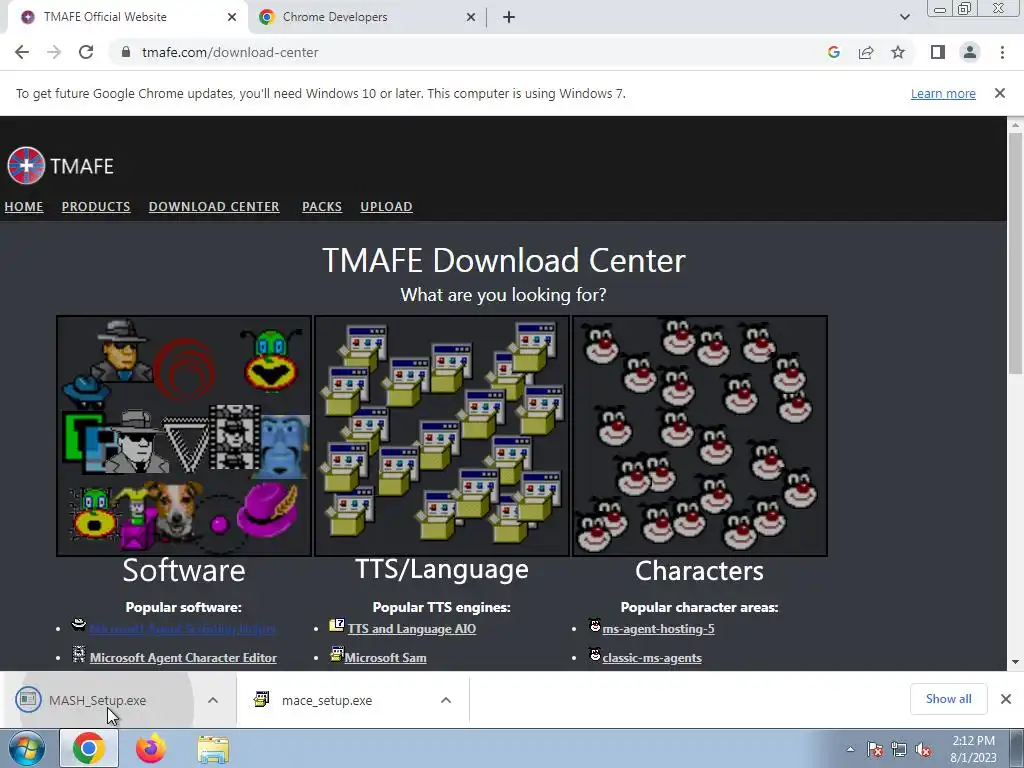This screenshot has height=768, width=1024.
Task: Click the forward navigation arrow
Action: [54, 52]
